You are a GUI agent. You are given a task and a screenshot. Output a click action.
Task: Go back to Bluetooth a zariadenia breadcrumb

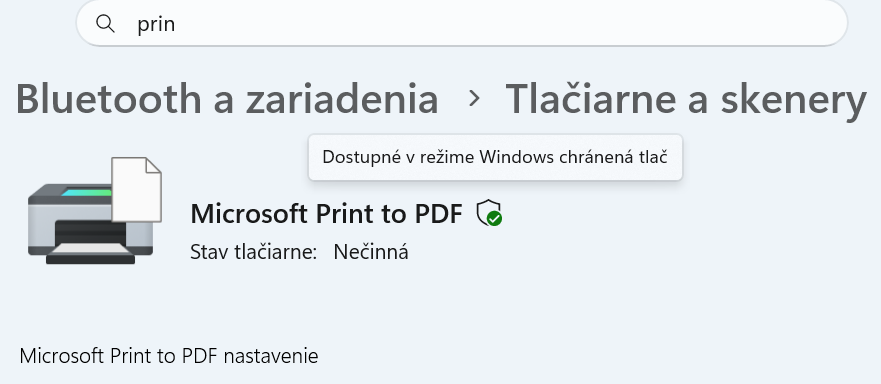[x=227, y=98]
